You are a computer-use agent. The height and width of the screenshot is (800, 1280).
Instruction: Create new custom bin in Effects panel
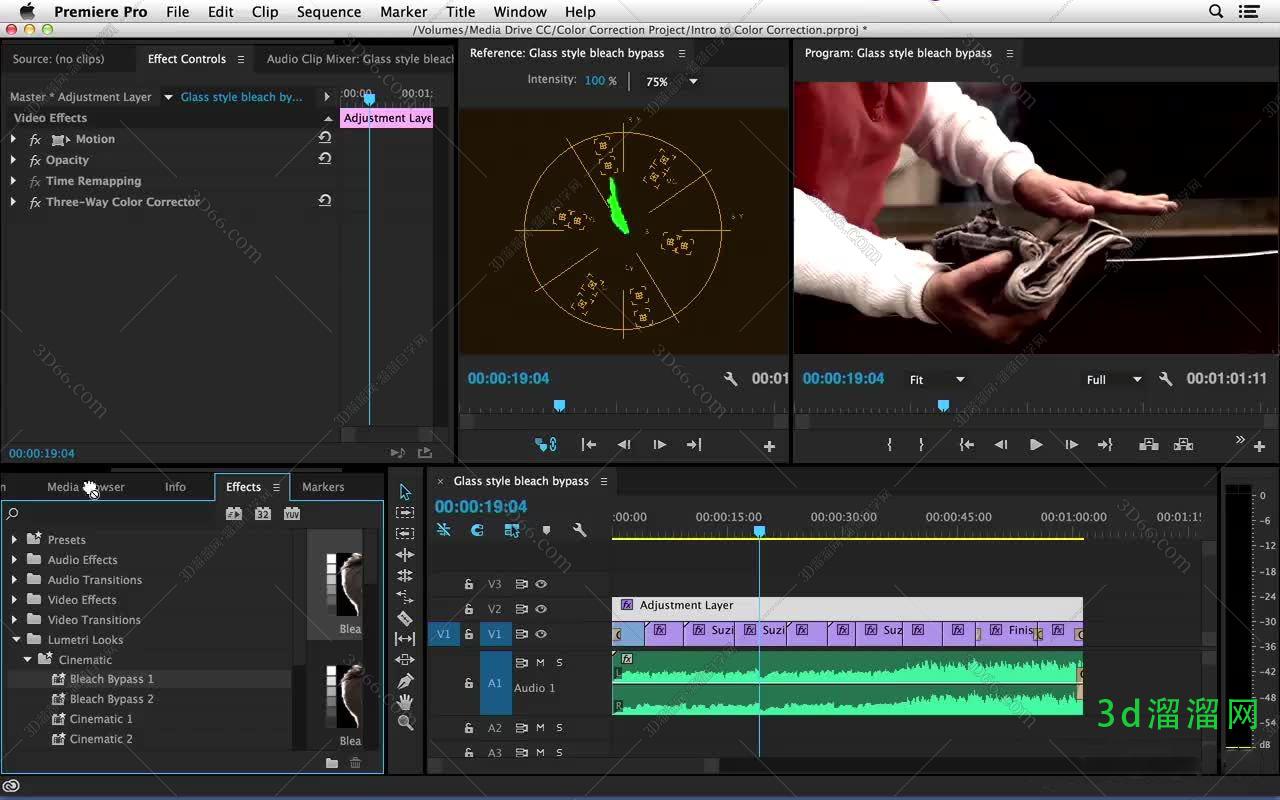(x=332, y=763)
